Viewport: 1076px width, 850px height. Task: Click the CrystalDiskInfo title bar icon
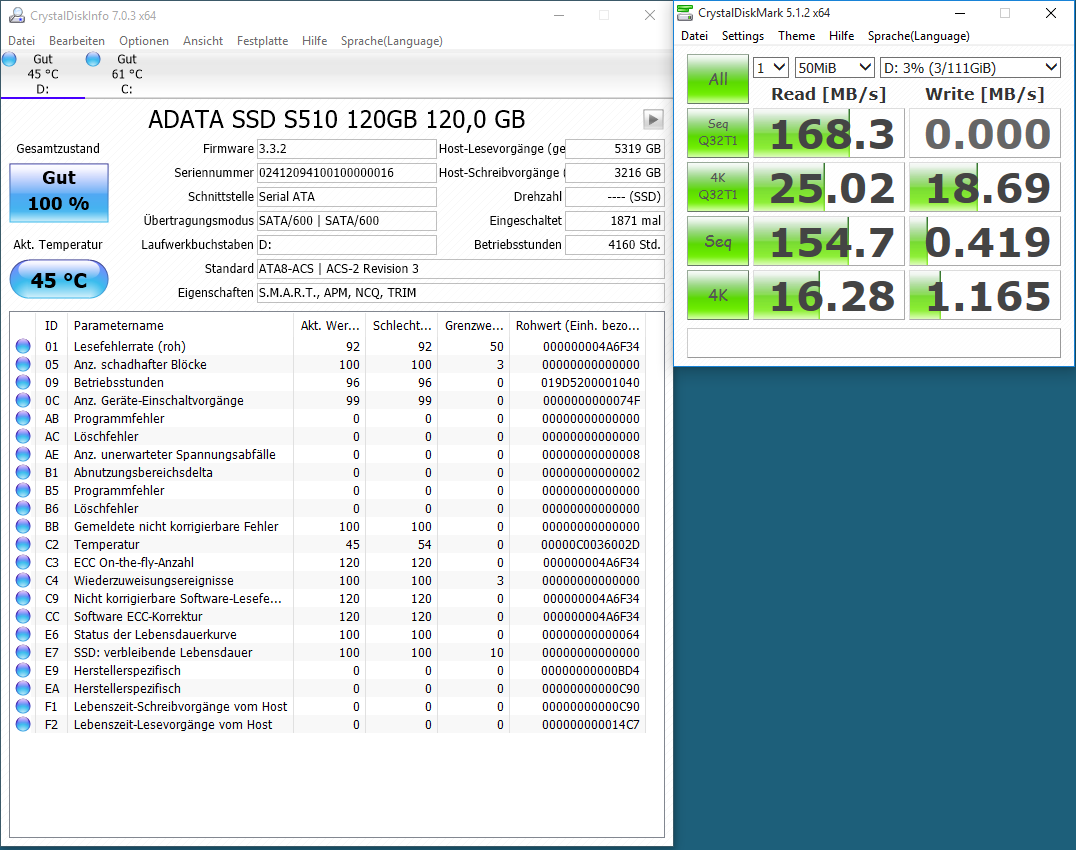(x=16, y=15)
